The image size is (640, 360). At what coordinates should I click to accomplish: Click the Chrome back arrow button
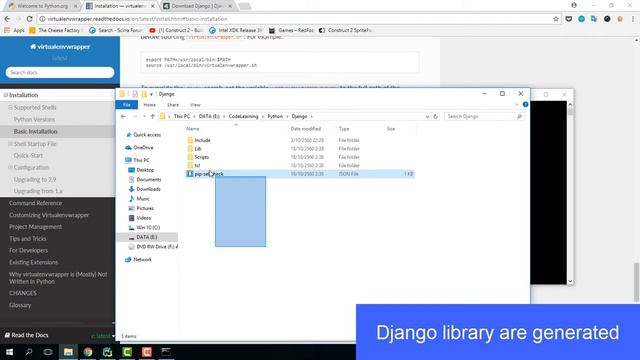[7, 19]
